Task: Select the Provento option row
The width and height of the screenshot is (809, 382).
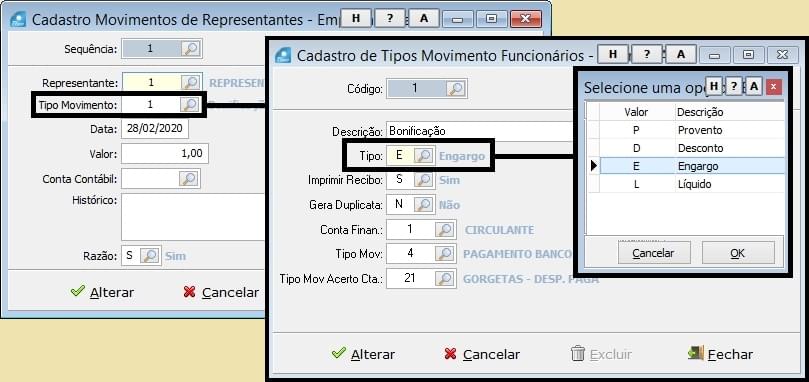Action: pyautogui.click(x=686, y=130)
